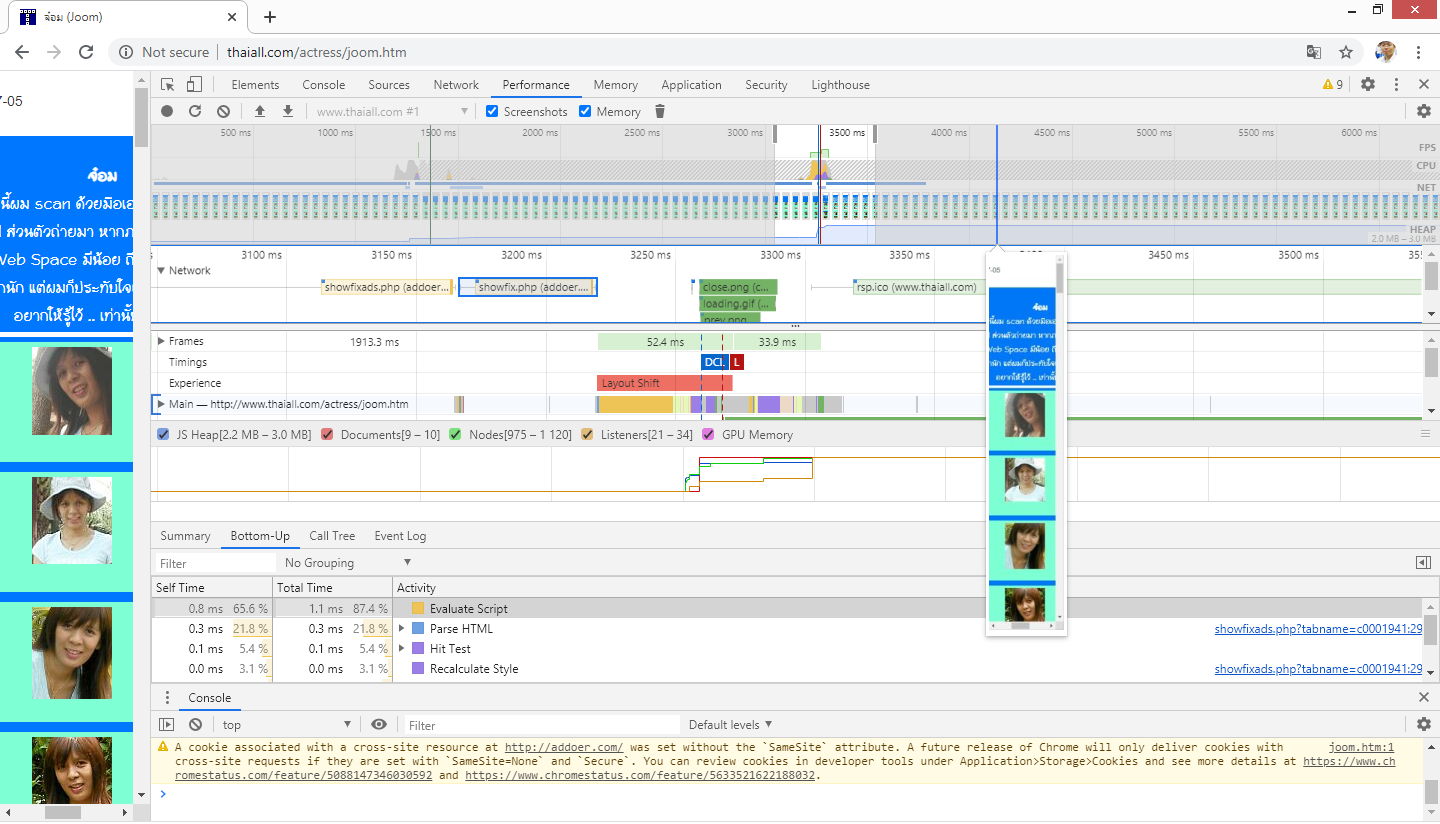Toggle the device toolbar icon

194,85
